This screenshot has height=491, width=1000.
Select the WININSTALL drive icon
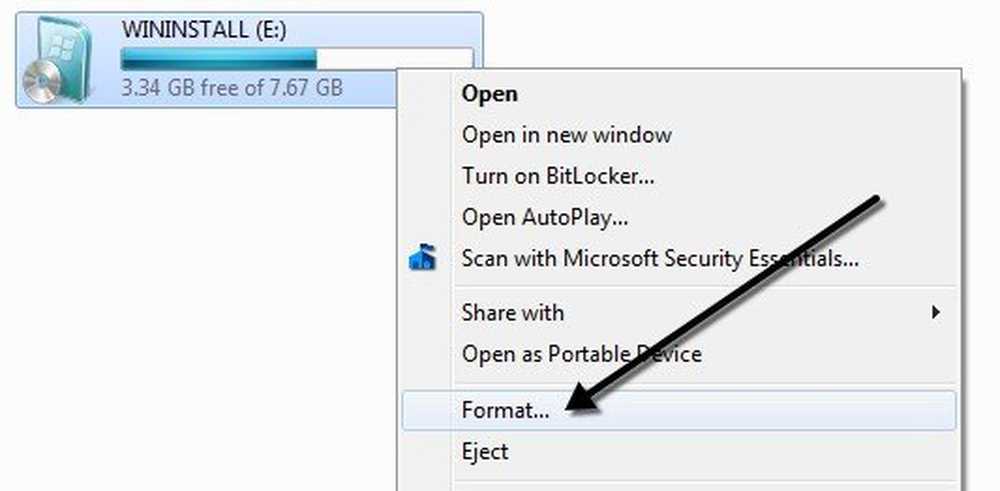pos(57,59)
